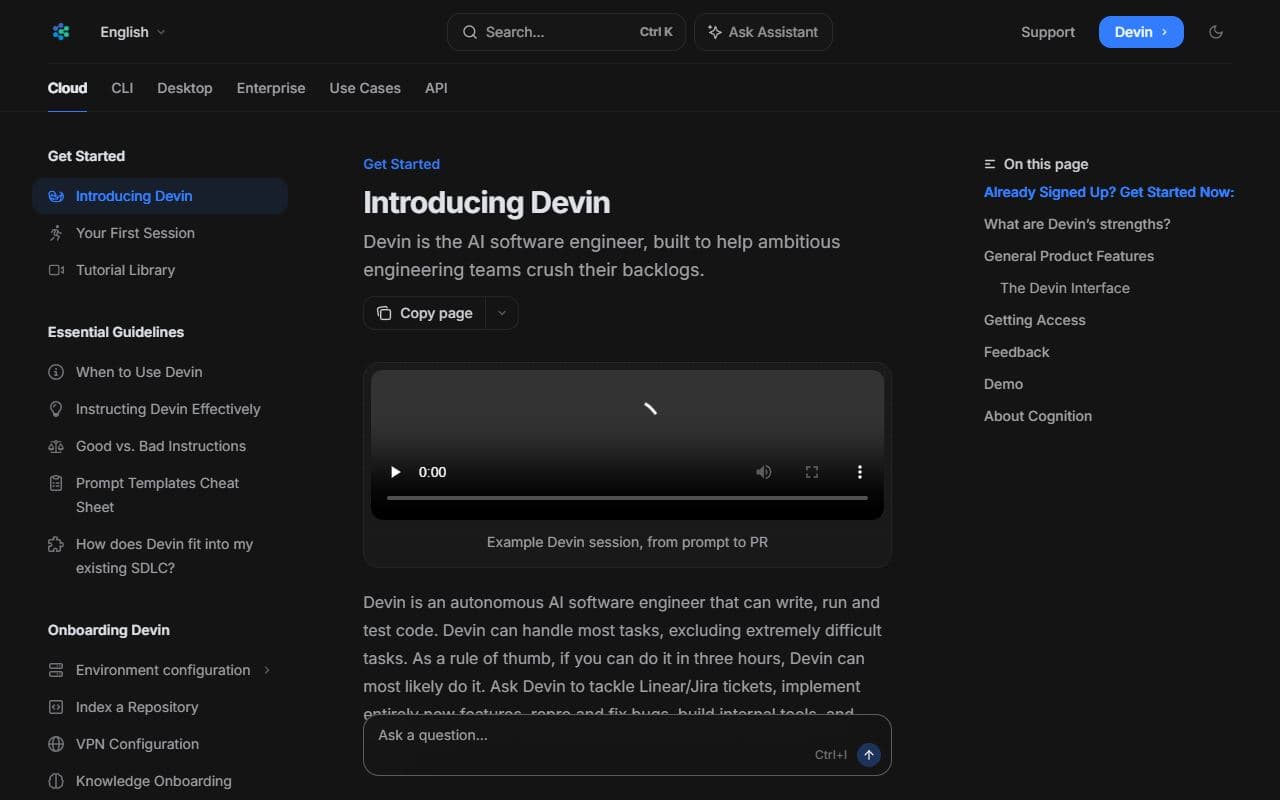The width and height of the screenshot is (1280, 800).
Task: Click the Knowledge Onboarding lightbulb icon
Action: tap(56, 781)
